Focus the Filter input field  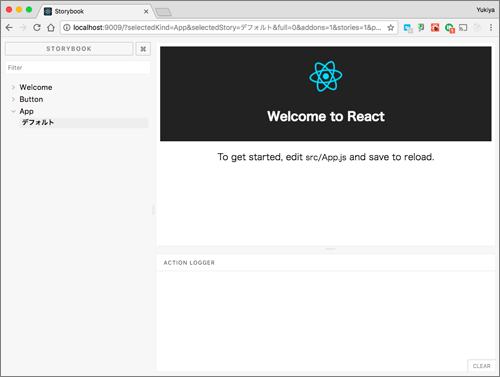pyautogui.click(x=78, y=68)
